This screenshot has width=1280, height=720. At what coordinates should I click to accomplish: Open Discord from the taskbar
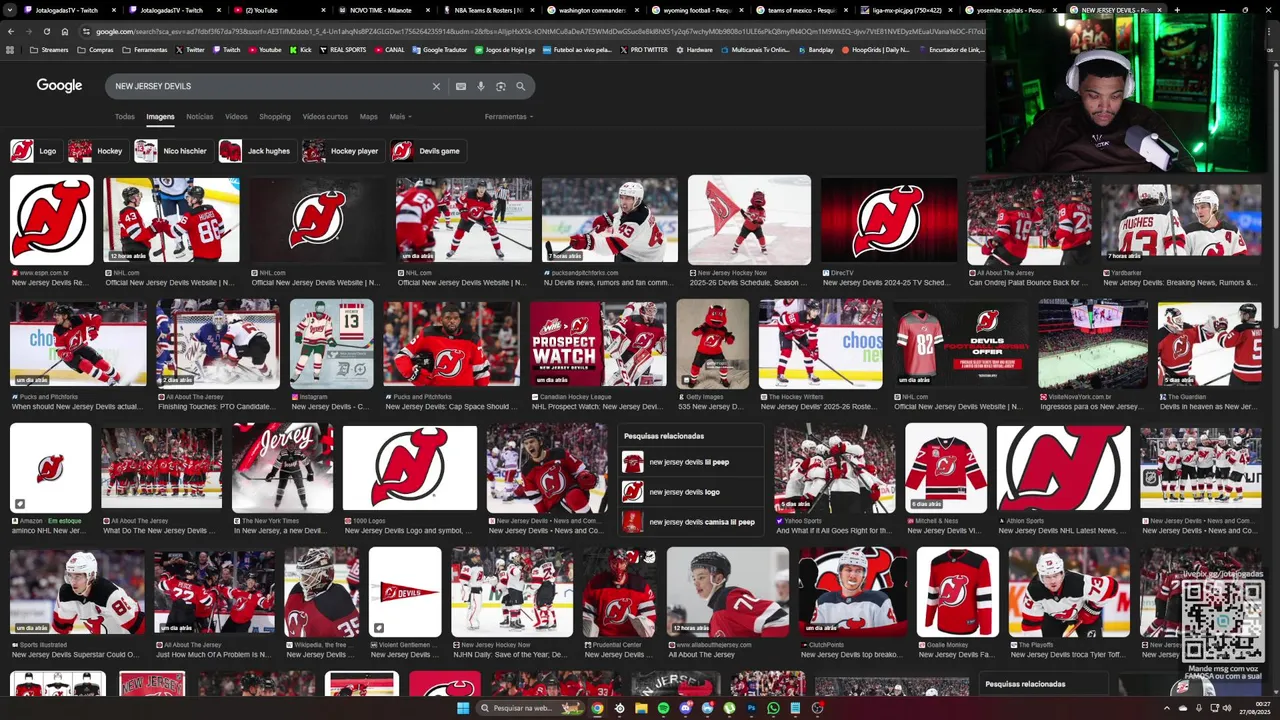pos(685,708)
